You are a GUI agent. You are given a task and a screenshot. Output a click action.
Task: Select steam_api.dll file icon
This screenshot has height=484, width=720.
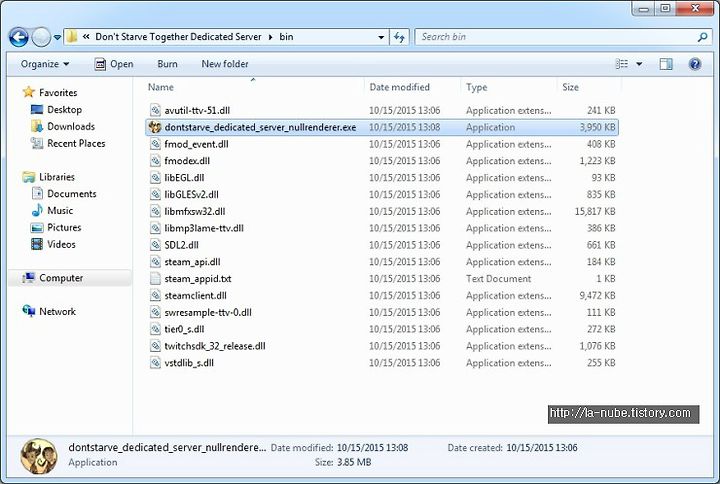(x=155, y=262)
